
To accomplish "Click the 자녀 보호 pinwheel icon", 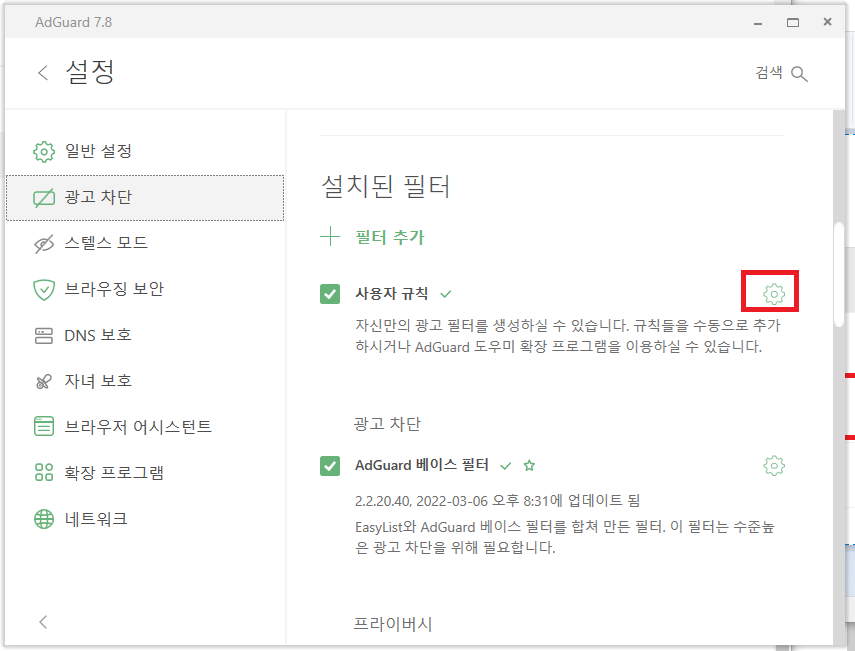I will click(x=44, y=382).
